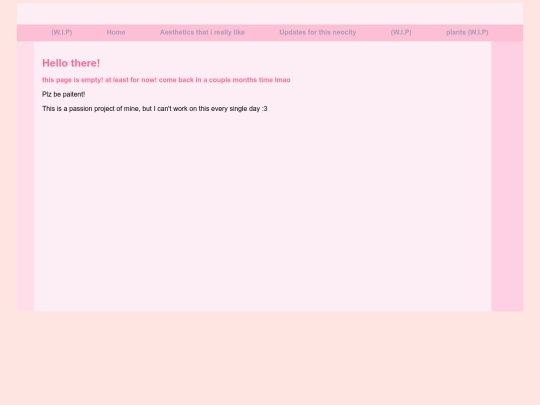Click the 'passion project of mine' sentence
This screenshot has width=540, height=405.
pyautogui.click(x=155, y=109)
